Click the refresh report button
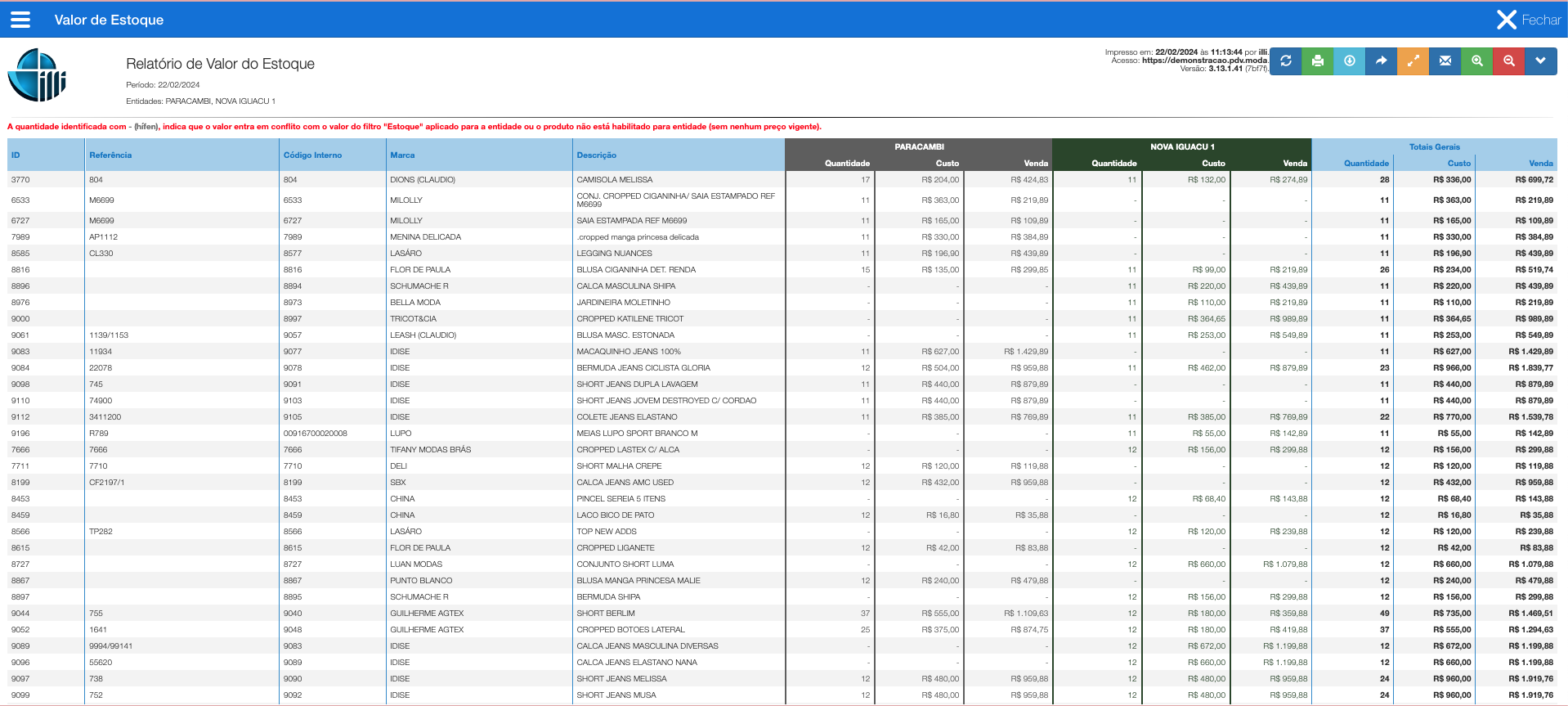This screenshot has height=706, width=1568. click(1285, 61)
